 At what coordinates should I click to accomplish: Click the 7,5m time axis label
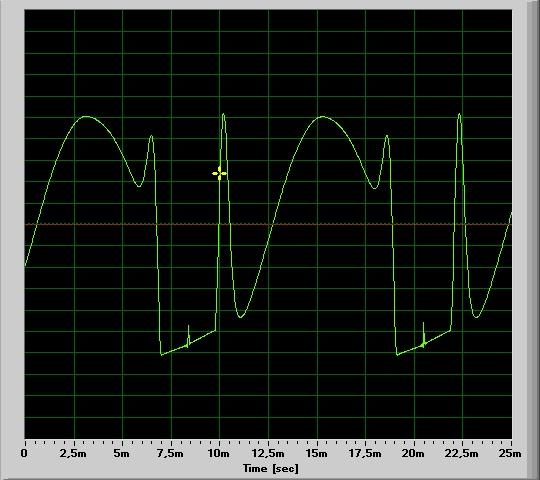tap(170, 453)
